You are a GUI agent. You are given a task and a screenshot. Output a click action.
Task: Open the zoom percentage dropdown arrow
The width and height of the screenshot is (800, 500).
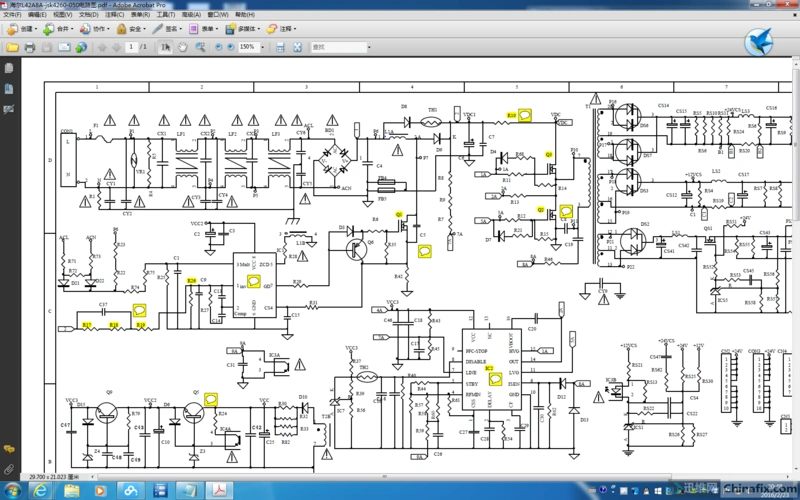263,47
